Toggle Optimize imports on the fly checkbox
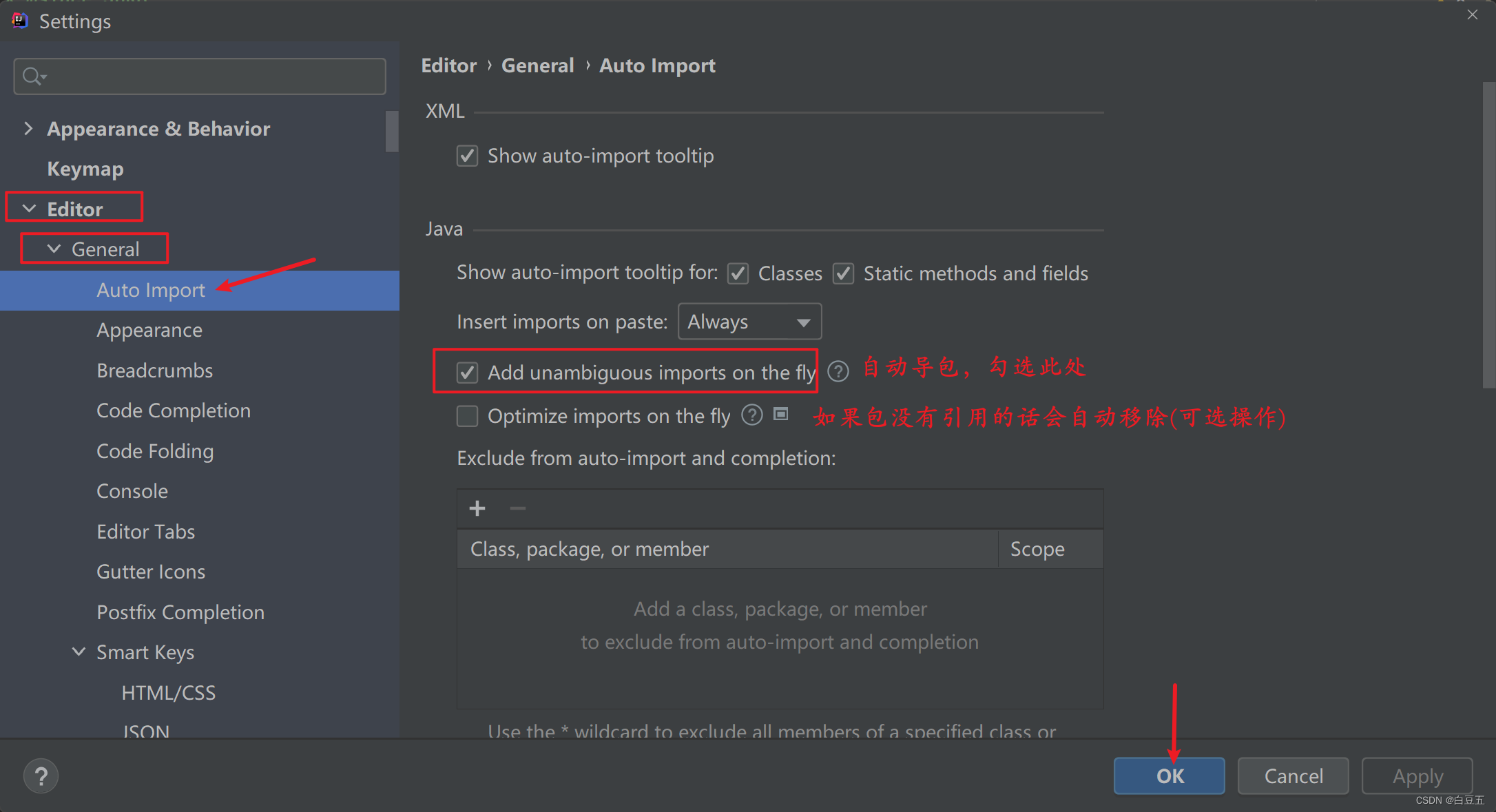1496x812 pixels. click(467, 415)
